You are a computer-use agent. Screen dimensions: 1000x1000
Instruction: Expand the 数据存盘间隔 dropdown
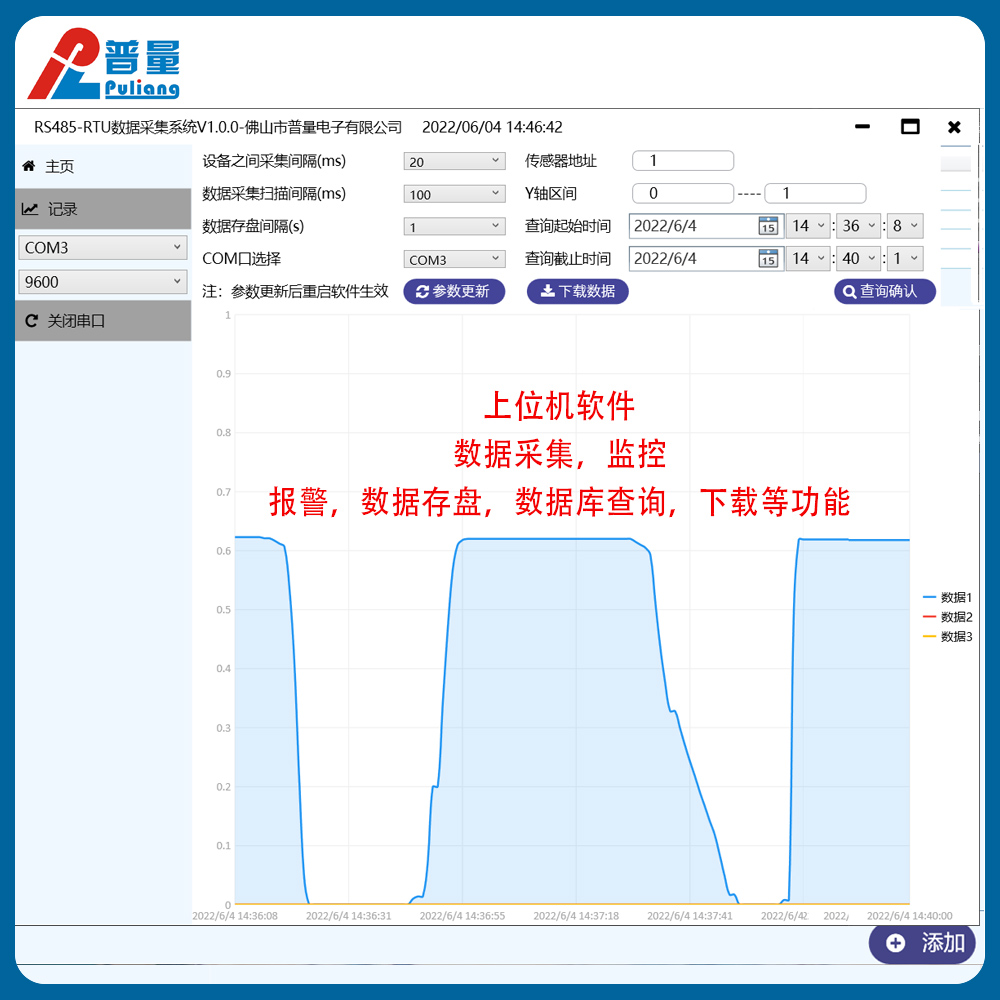point(454,226)
